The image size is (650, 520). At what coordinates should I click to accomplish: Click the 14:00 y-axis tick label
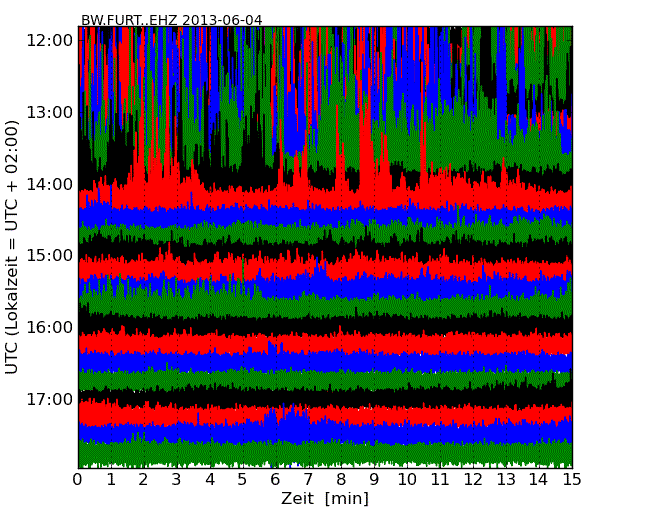[x=50, y=184]
